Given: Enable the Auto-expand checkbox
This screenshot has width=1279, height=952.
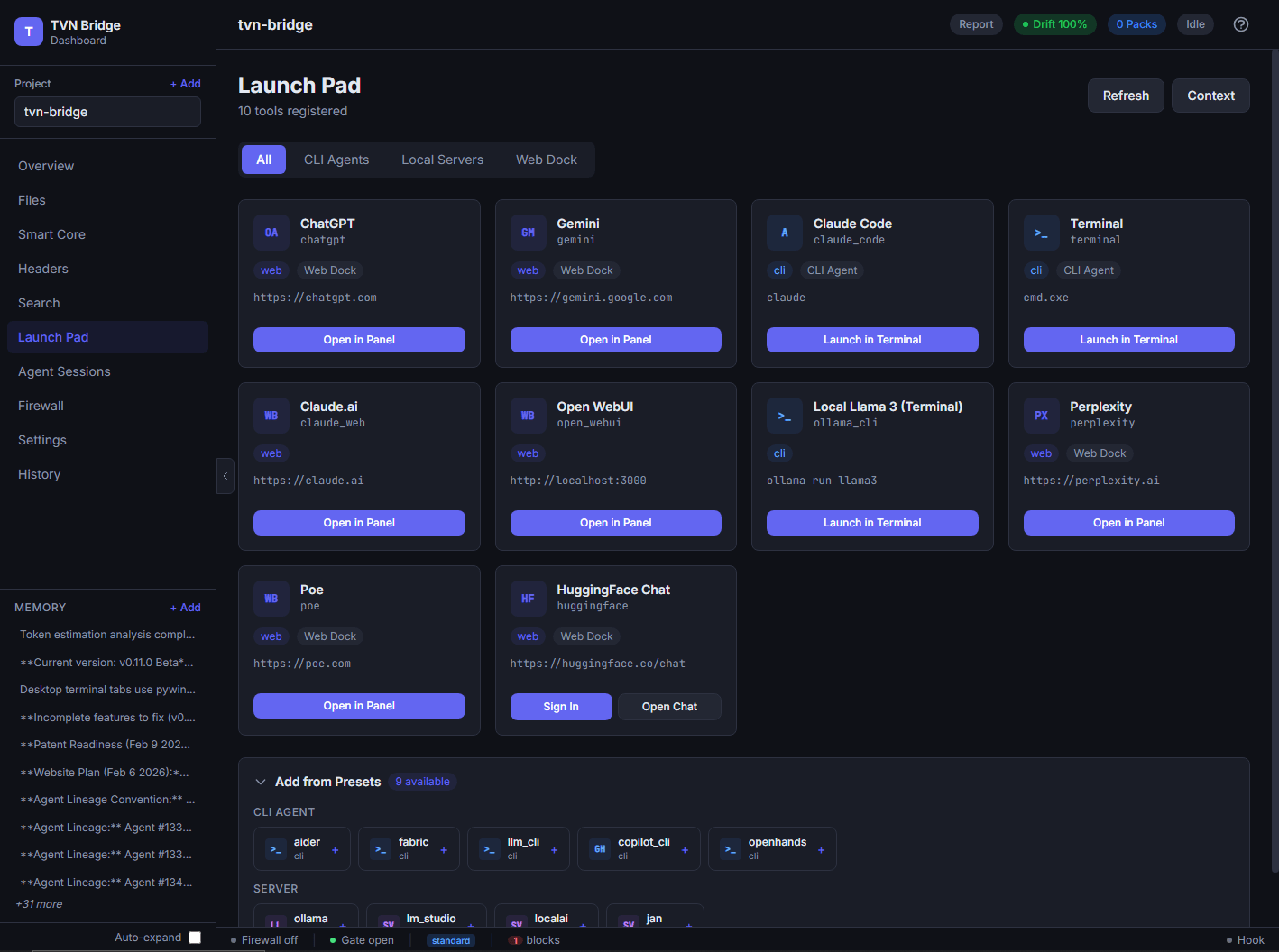Looking at the screenshot, I should tap(195, 937).
